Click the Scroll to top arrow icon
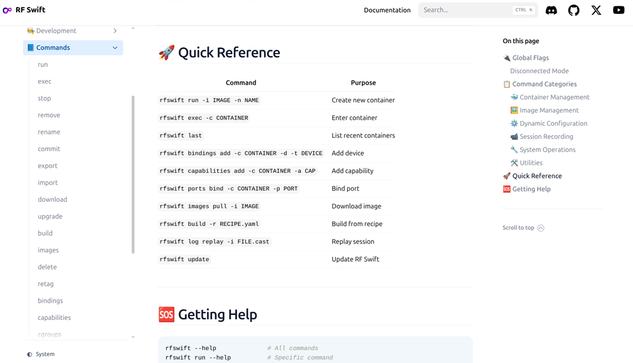Viewport: 633px width, 363px height. (x=541, y=228)
